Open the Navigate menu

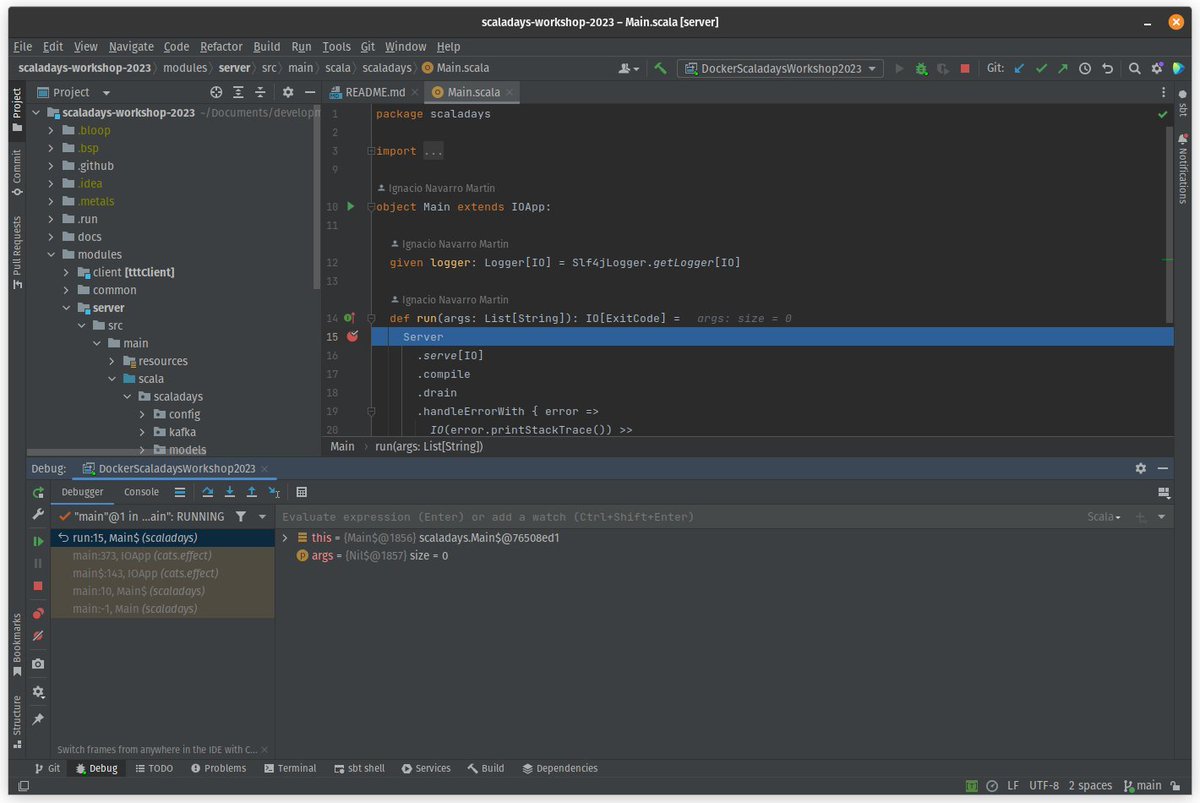point(131,46)
